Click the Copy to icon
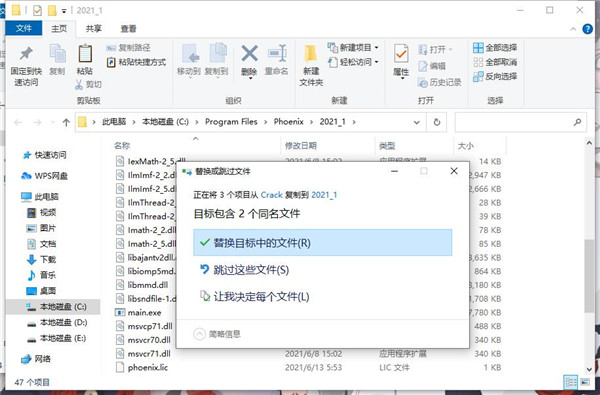 point(217,54)
